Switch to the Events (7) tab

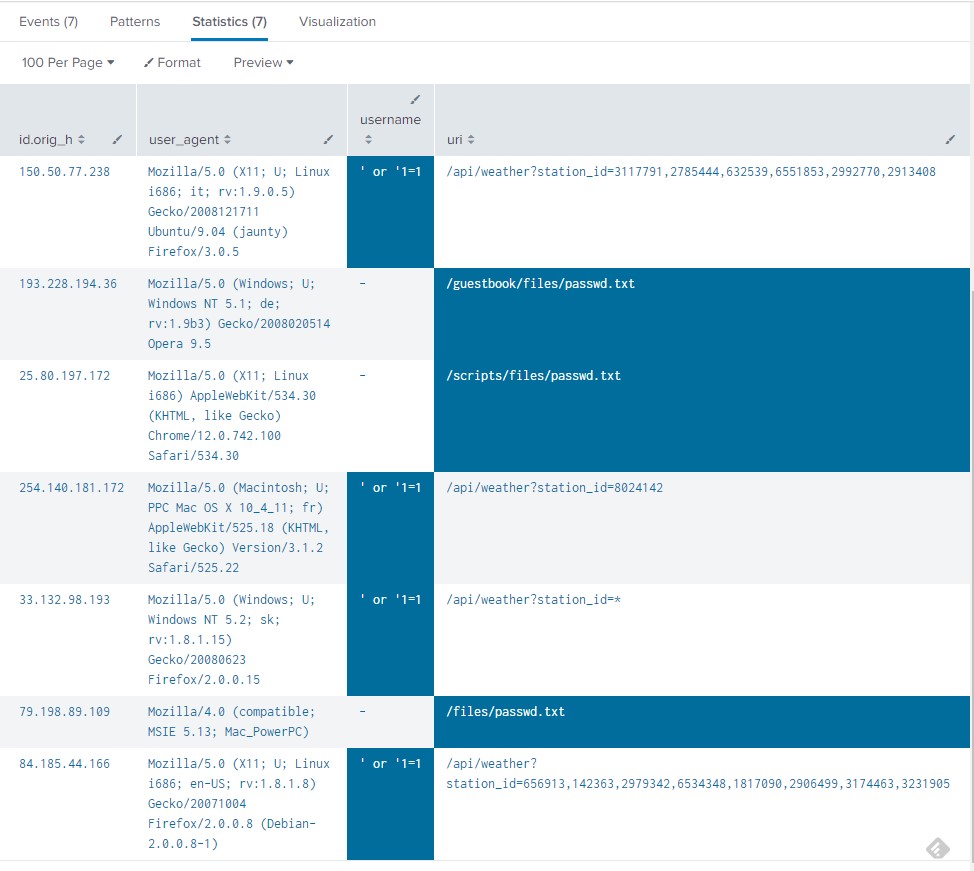pos(48,21)
